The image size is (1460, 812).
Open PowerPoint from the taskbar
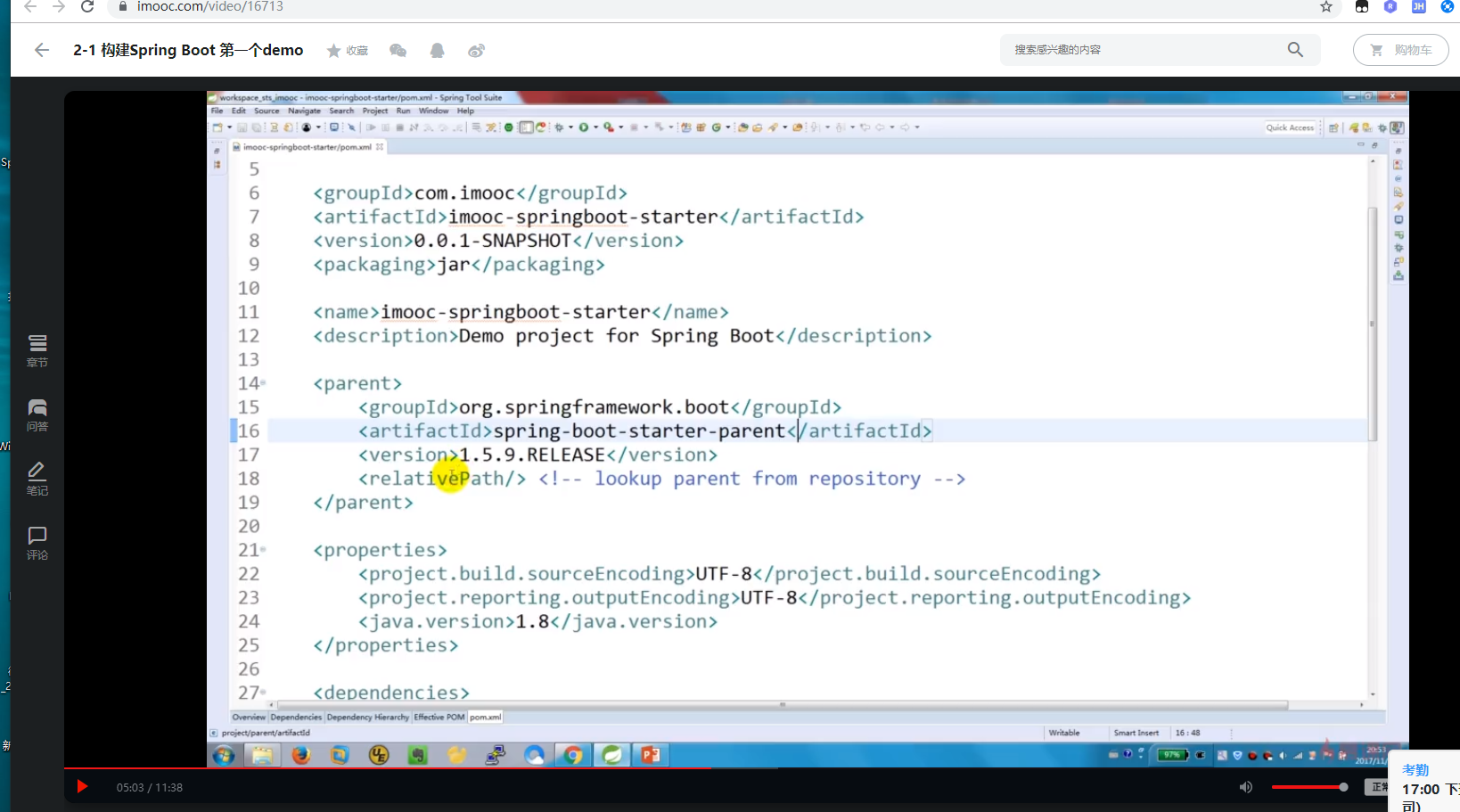651,755
